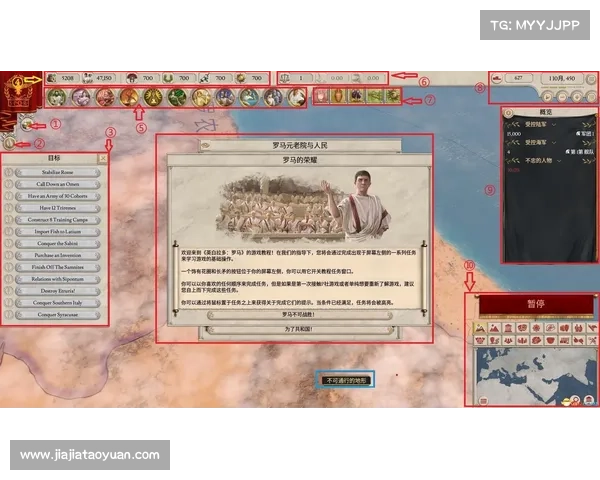The image size is (600, 480).
Task: Click the golden sun power icon
Action: (241, 78)
